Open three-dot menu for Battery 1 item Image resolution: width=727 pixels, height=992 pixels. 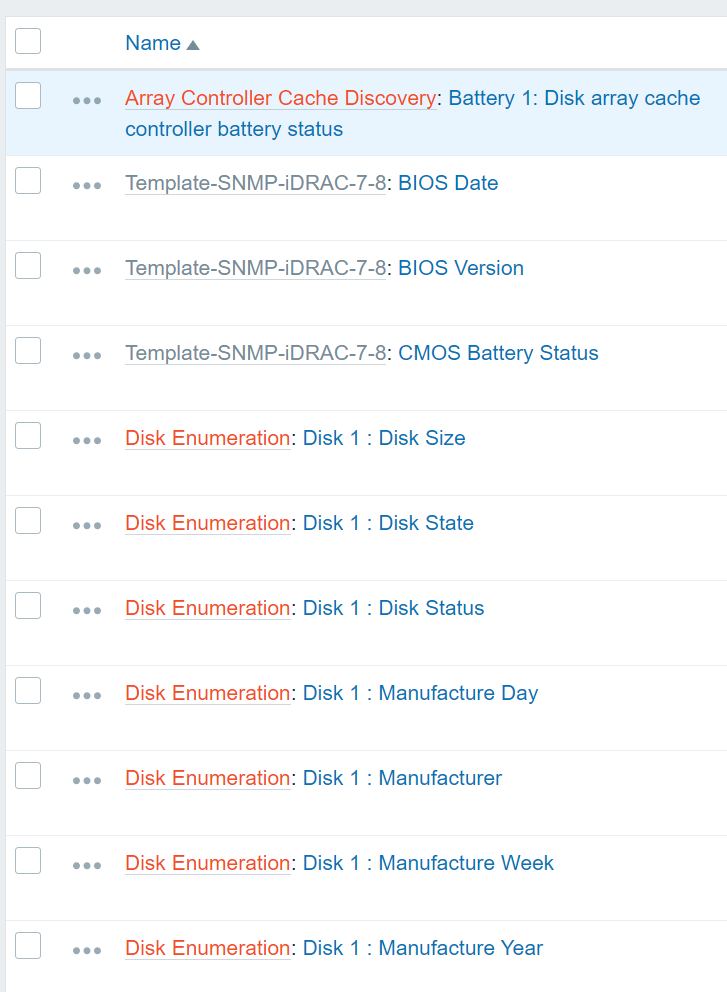(x=87, y=101)
